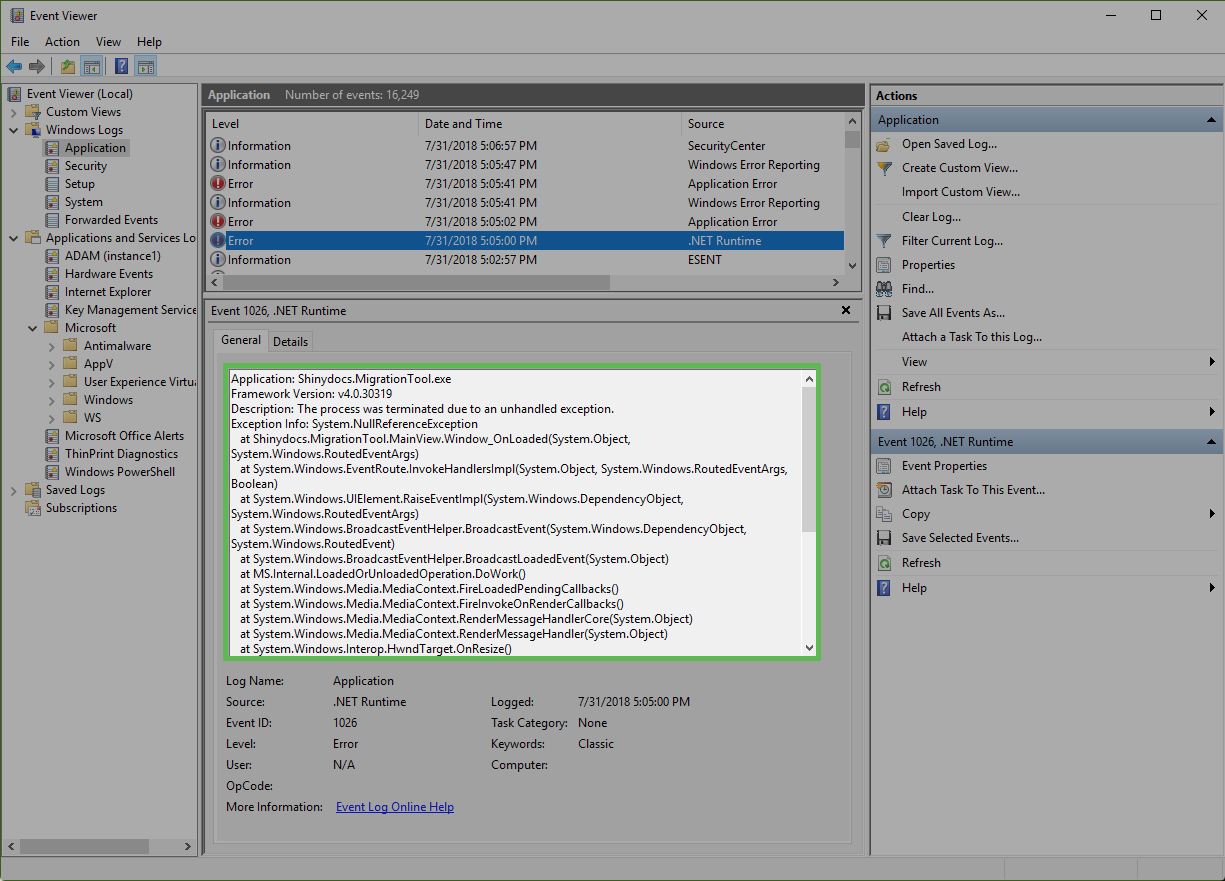
Task: Expand the Antimalware folder node
Action: [52, 346]
